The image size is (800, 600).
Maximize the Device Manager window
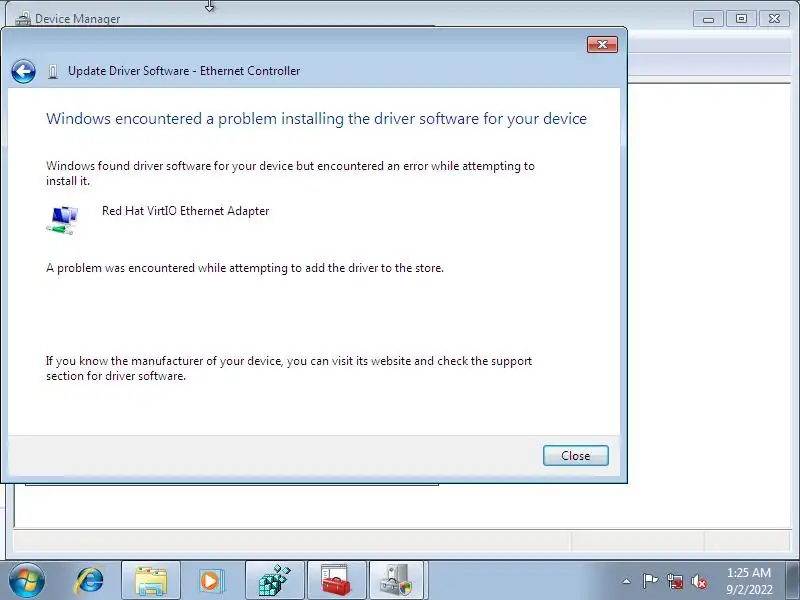point(741,19)
